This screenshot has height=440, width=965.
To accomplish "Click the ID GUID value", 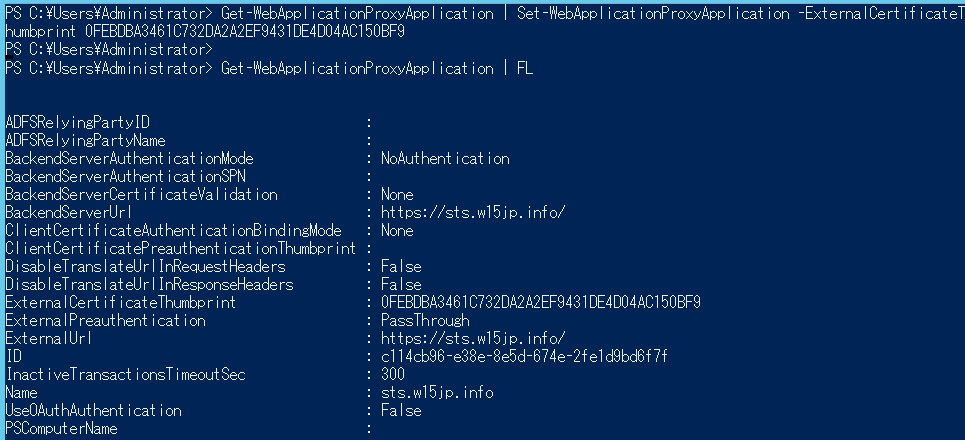I will (524, 356).
